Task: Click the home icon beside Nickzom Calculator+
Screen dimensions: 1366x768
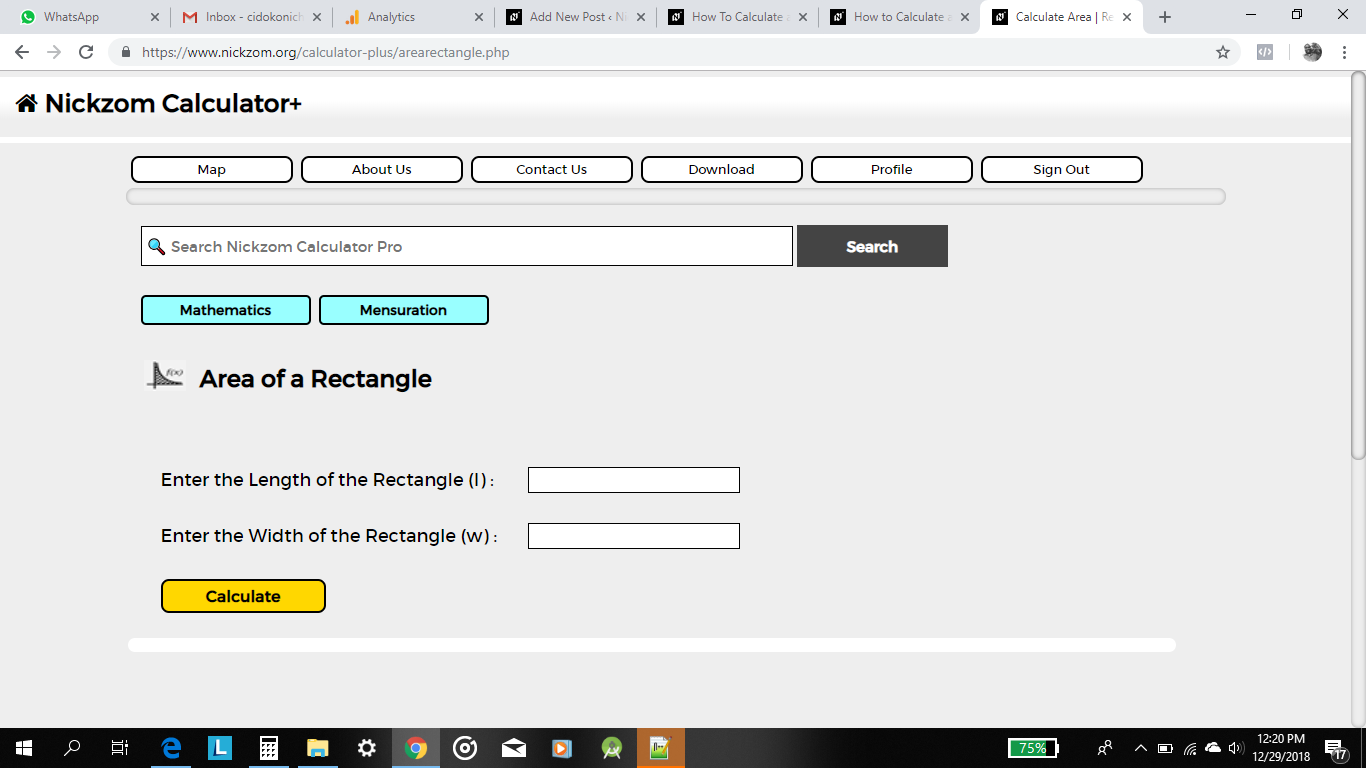Action: (27, 103)
